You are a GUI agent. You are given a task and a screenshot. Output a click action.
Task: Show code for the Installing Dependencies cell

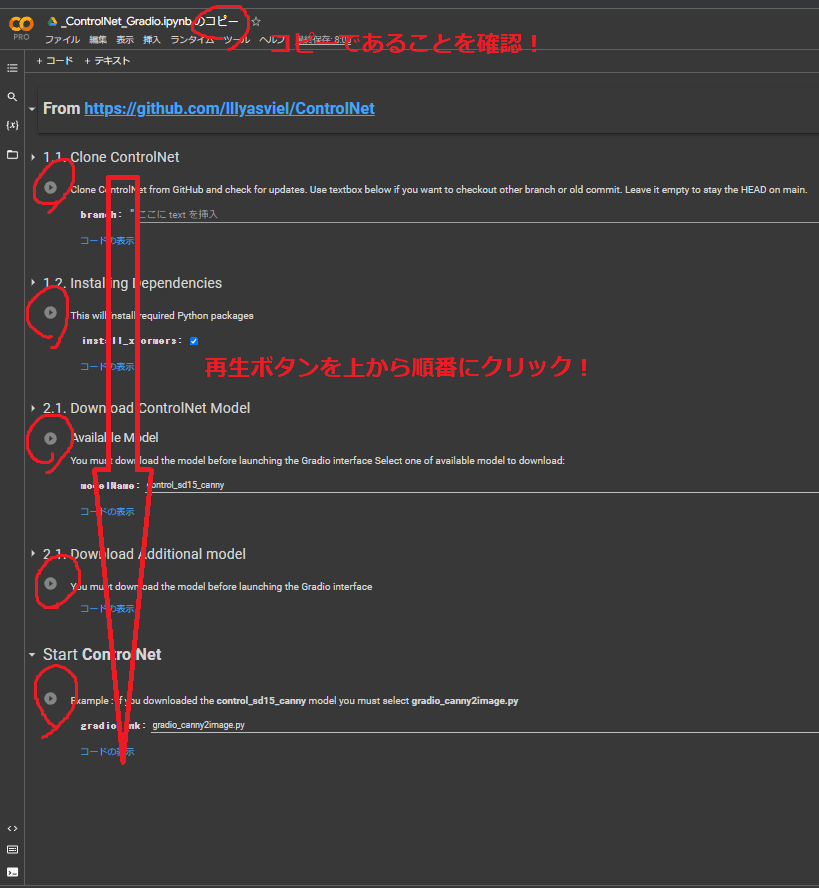(x=107, y=367)
